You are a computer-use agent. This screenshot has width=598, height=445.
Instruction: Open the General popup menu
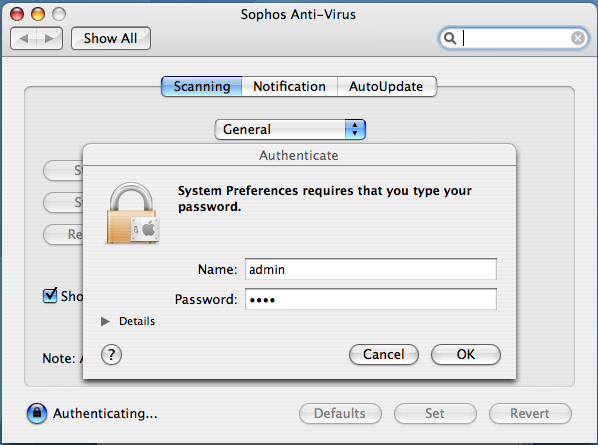point(290,129)
